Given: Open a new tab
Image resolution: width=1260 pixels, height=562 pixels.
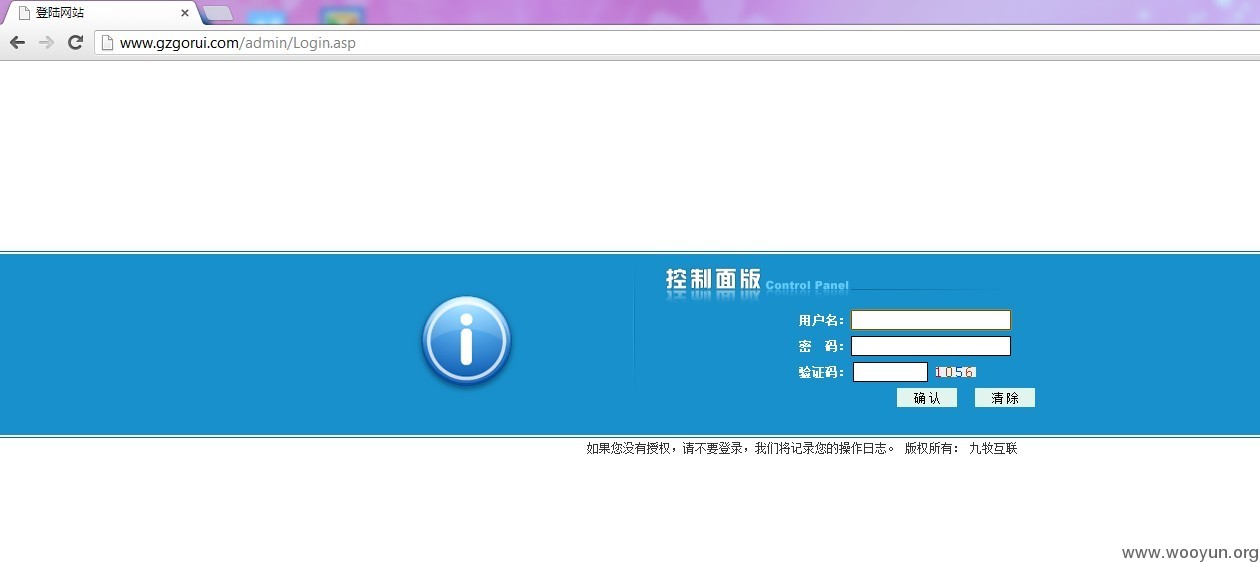Looking at the screenshot, I should (218, 13).
